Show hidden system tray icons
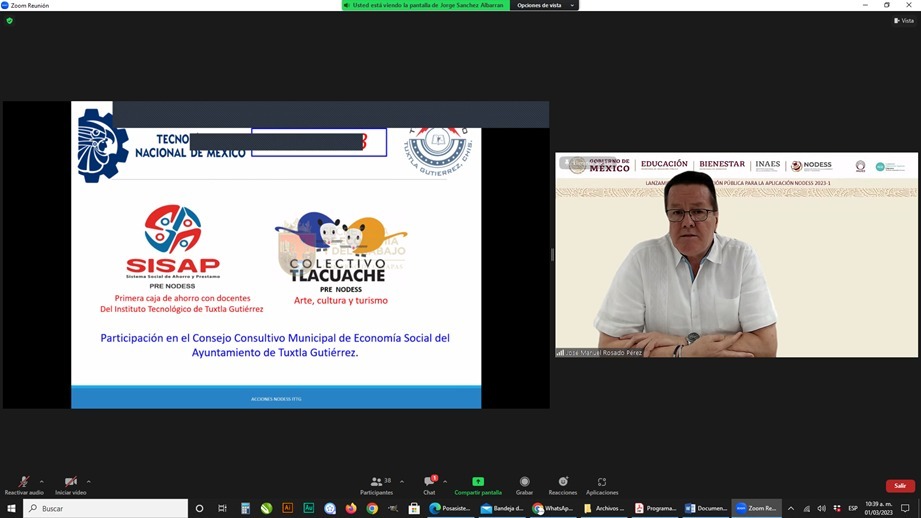Viewport: 921px width, 518px height. (791, 508)
